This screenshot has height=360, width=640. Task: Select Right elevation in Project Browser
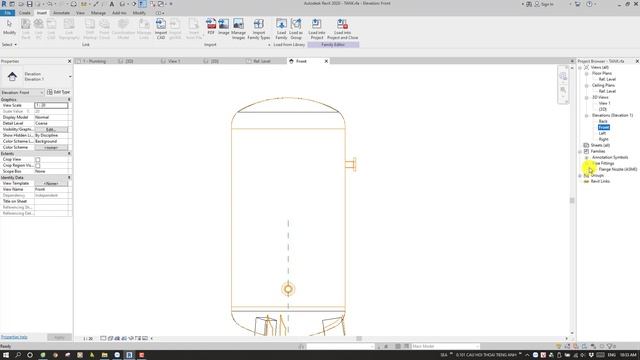coord(603,140)
